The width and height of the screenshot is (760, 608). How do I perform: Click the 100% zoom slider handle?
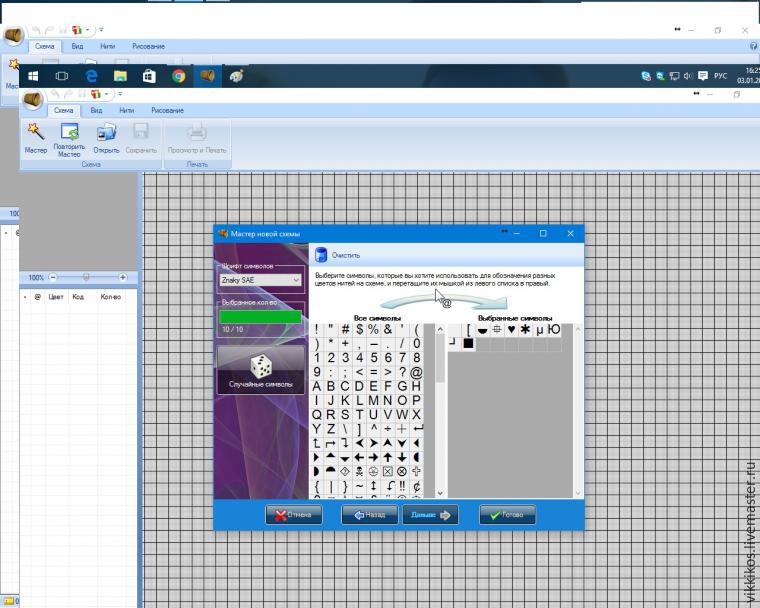pyautogui.click(x=86, y=277)
